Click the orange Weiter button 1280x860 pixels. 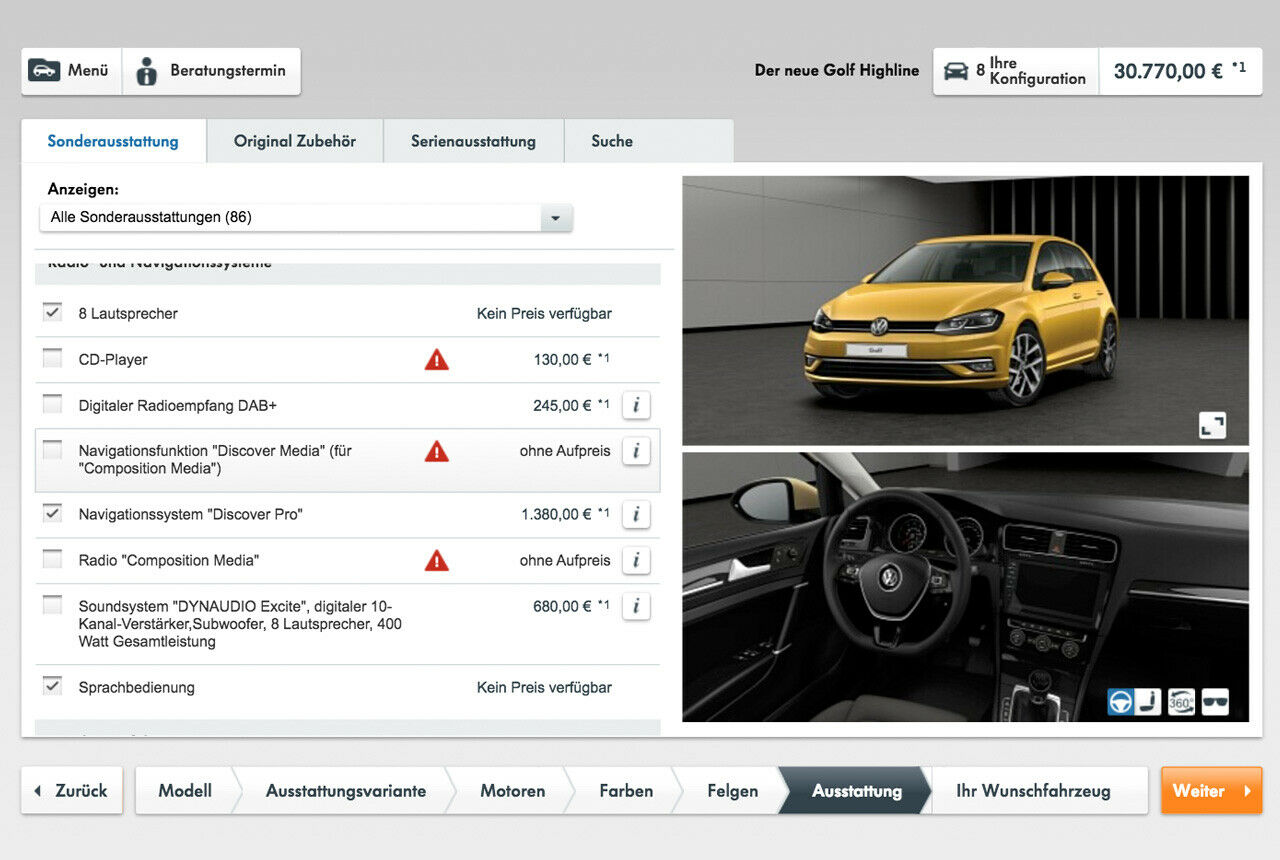1211,791
